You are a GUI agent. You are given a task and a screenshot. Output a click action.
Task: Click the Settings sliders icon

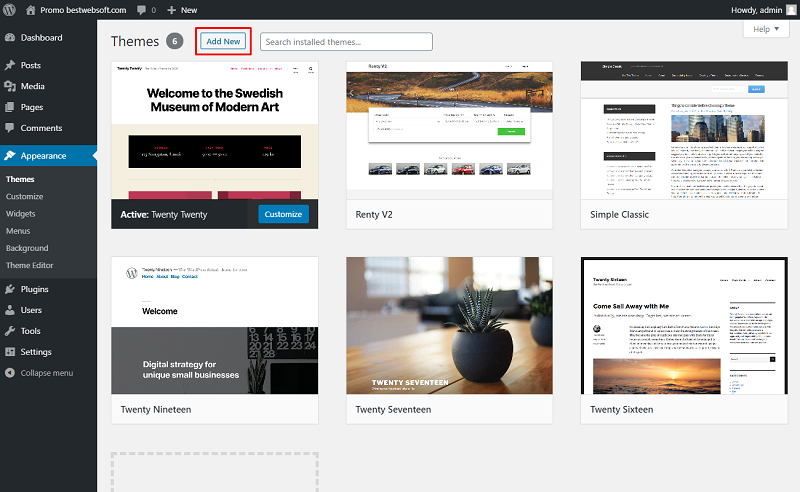[10, 352]
